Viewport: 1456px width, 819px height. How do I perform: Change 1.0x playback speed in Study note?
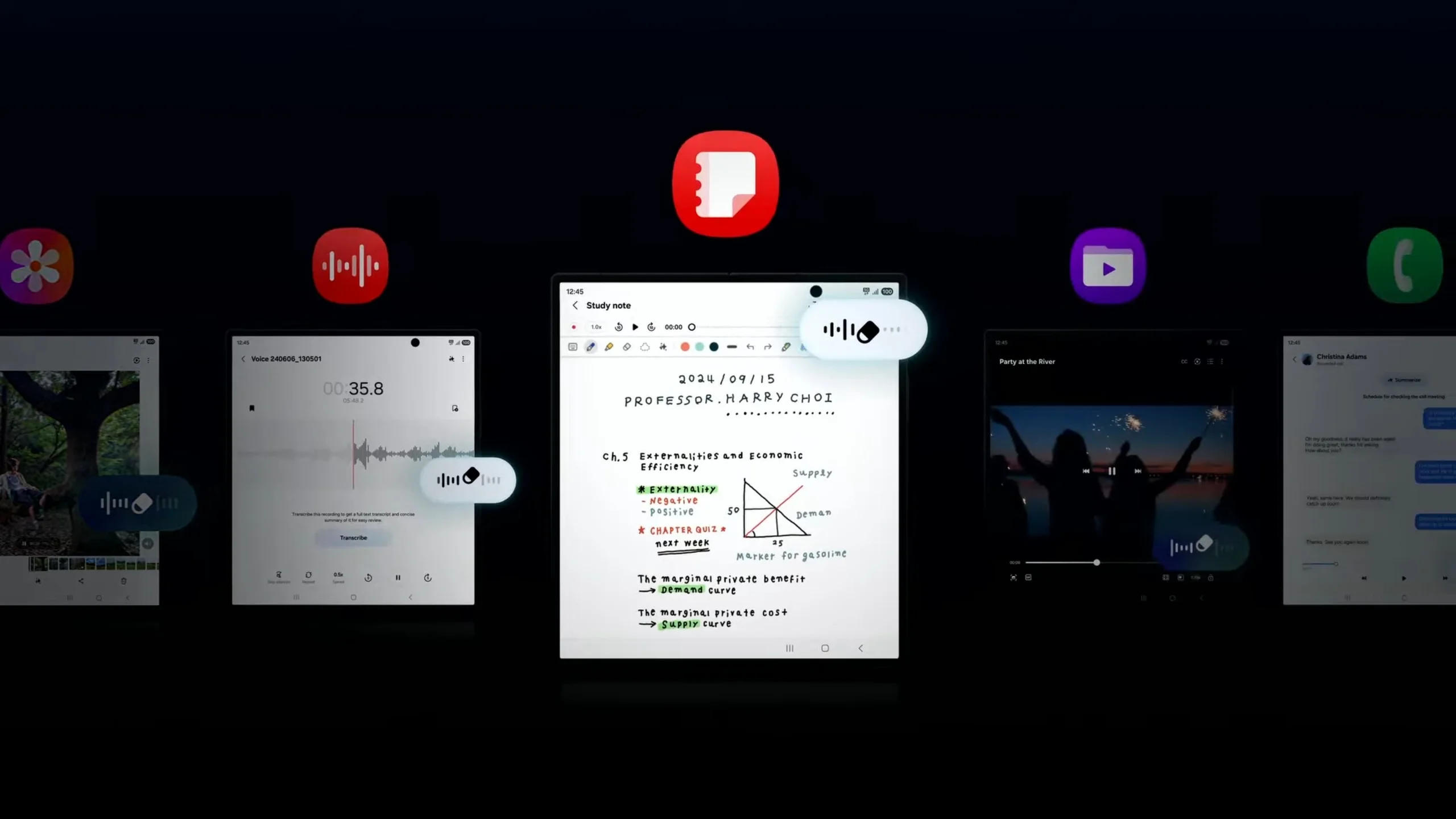tap(596, 327)
